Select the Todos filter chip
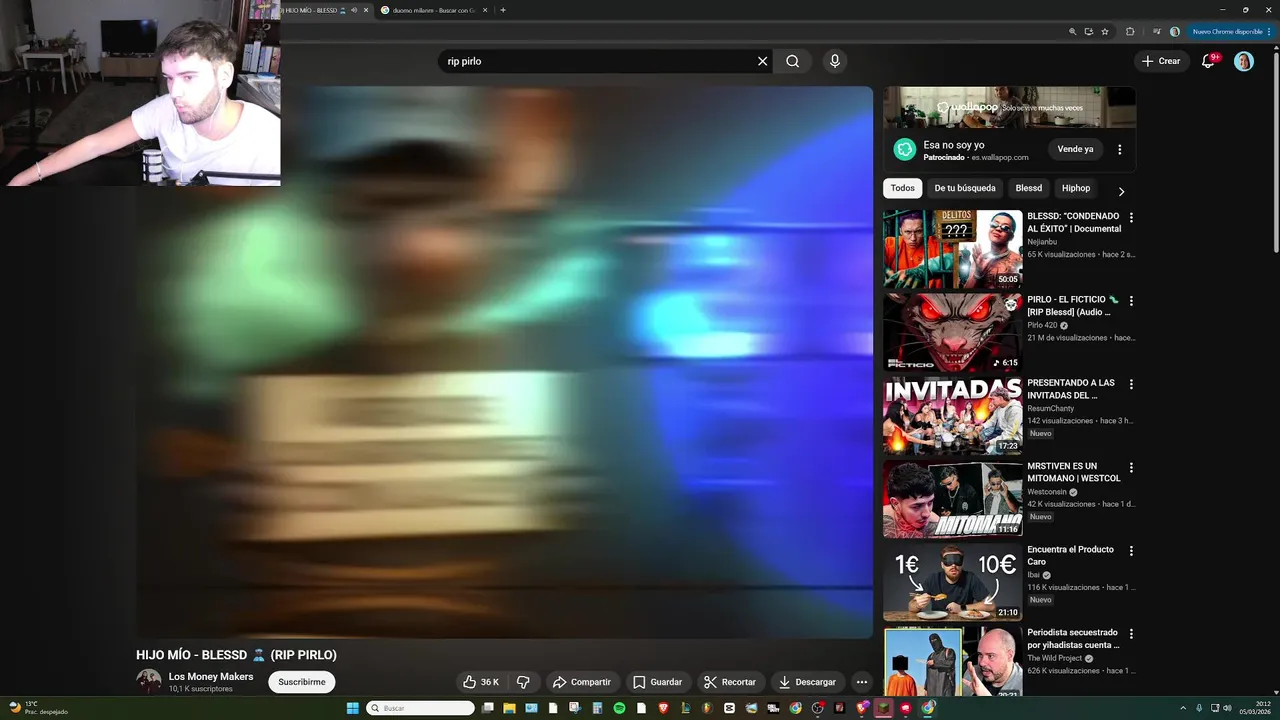 pyautogui.click(x=902, y=188)
